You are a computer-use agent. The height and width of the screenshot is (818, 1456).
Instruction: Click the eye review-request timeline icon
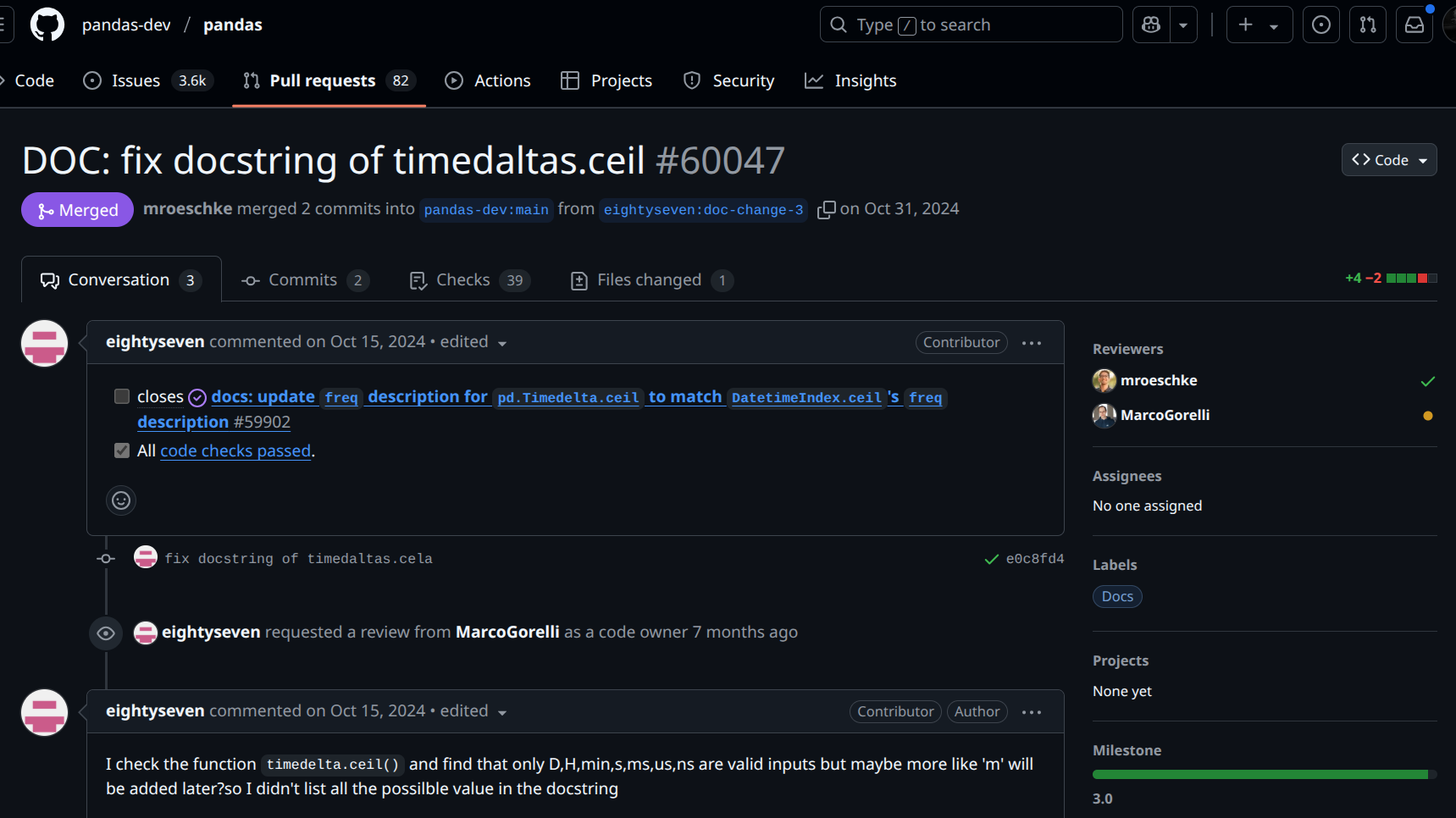pos(106,633)
